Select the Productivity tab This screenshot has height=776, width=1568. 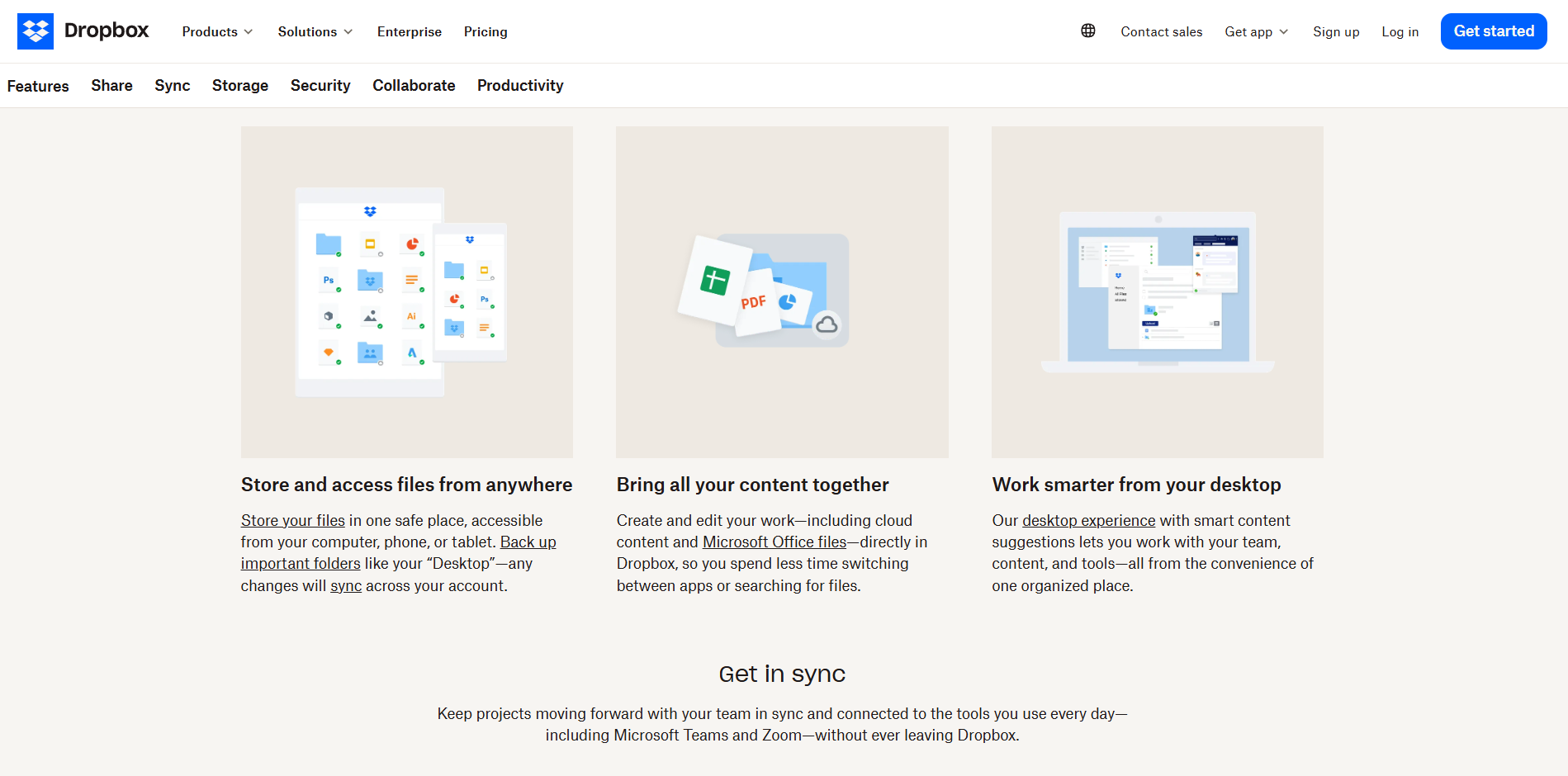tap(520, 86)
